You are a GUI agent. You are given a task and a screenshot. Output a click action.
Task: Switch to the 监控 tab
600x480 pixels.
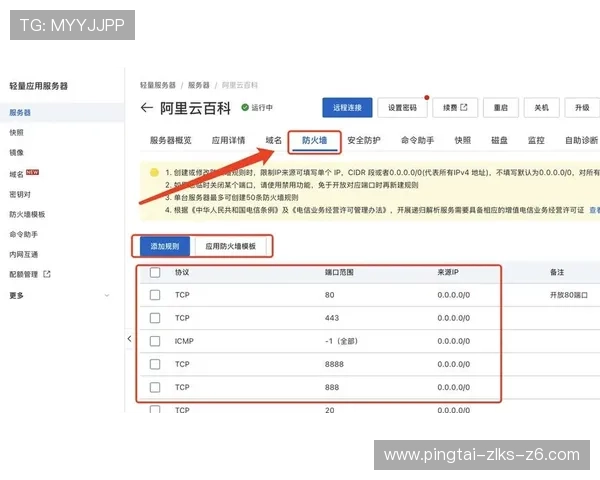[x=536, y=140]
